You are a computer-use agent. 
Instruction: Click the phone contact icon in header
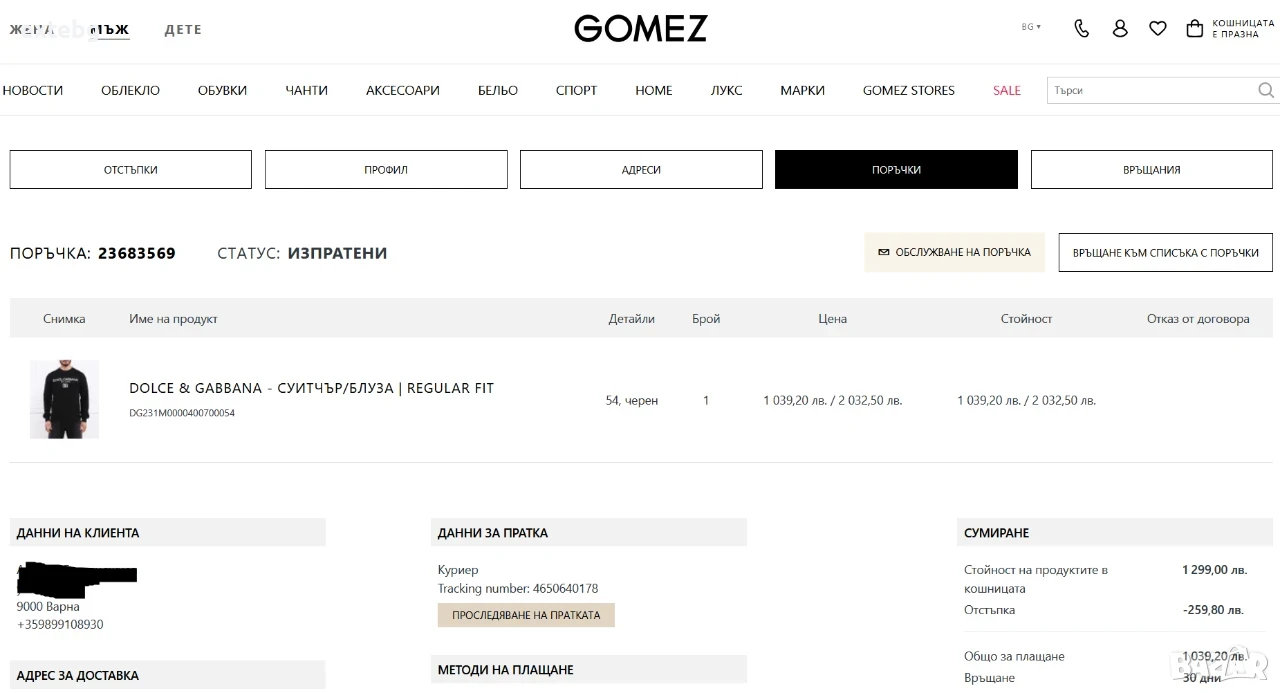1081,28
